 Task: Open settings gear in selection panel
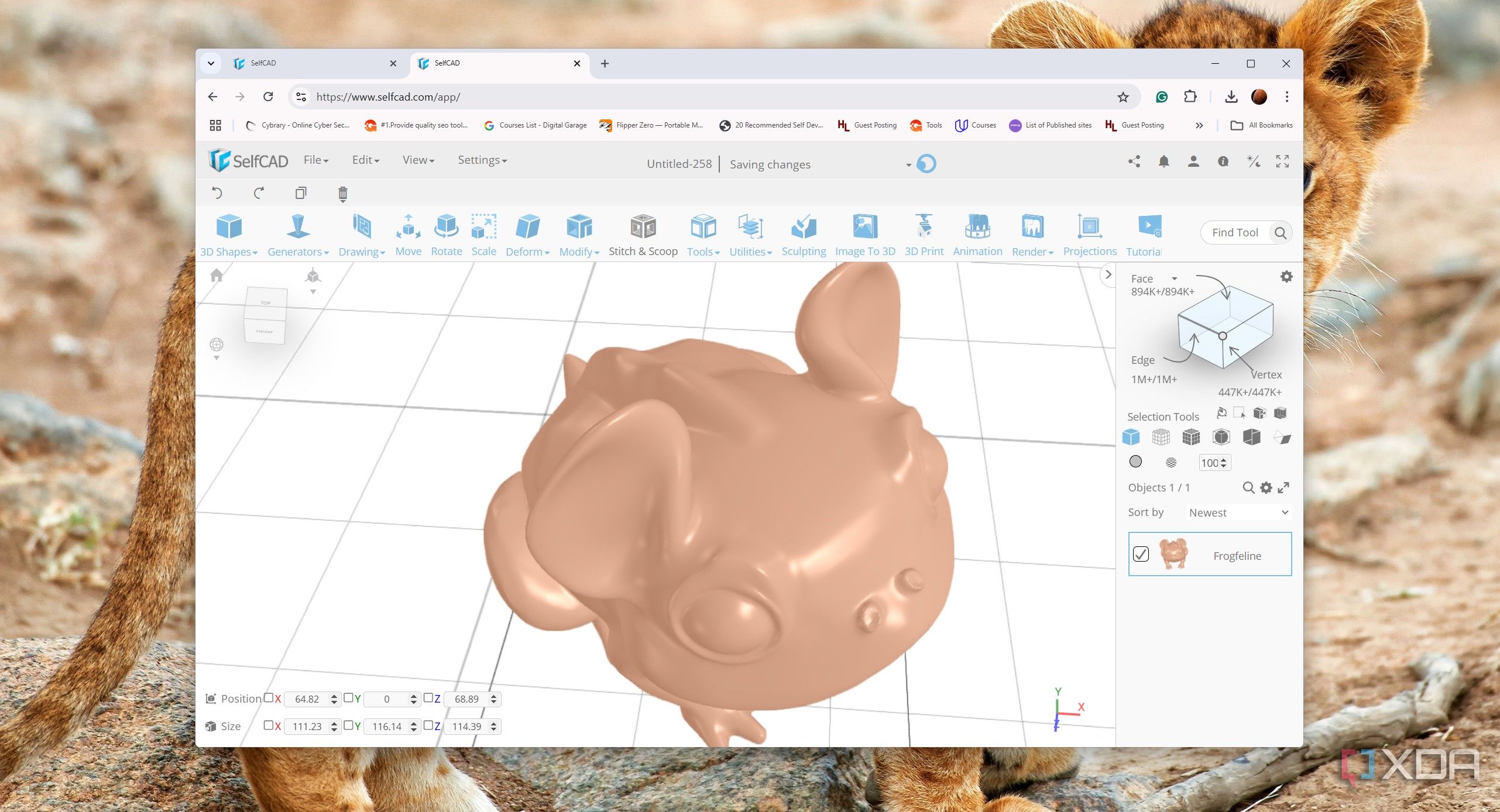coord(1286,277)
